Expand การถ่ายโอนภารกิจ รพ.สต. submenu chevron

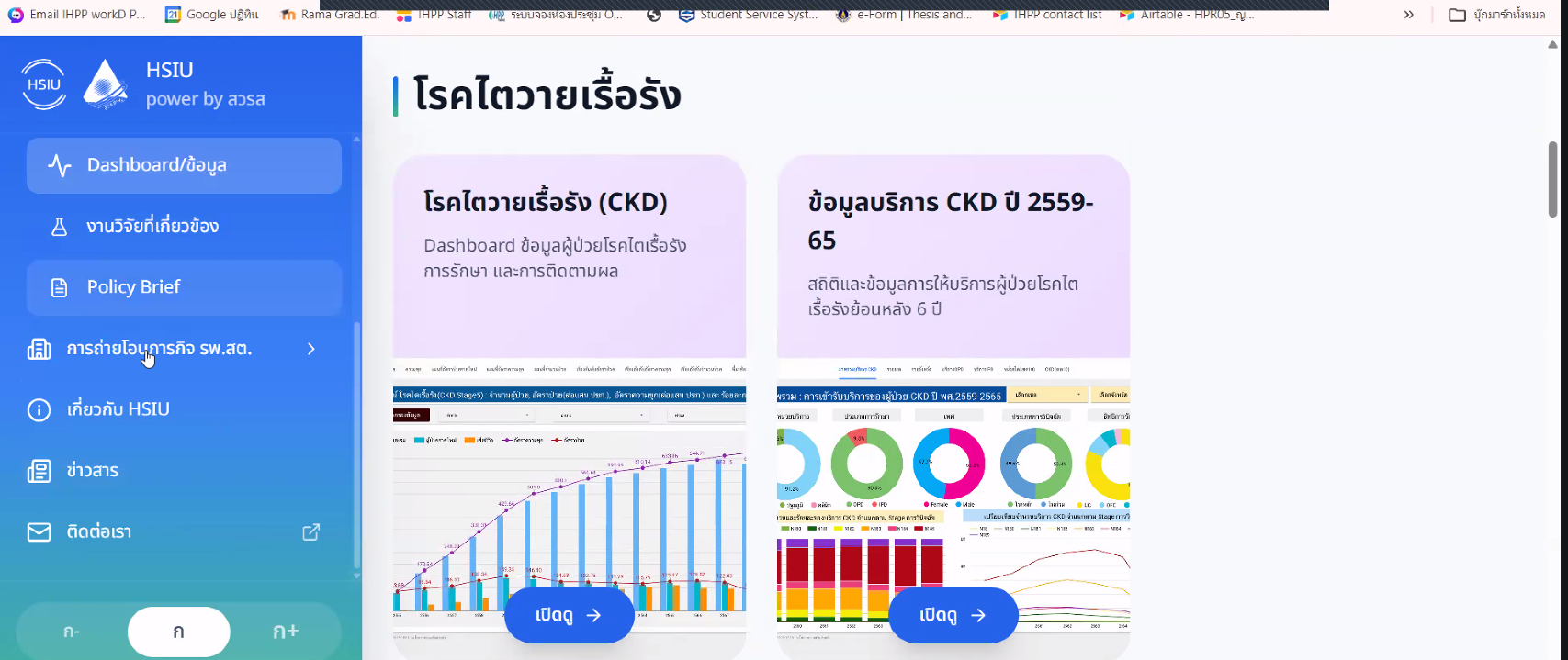[311, 349]
